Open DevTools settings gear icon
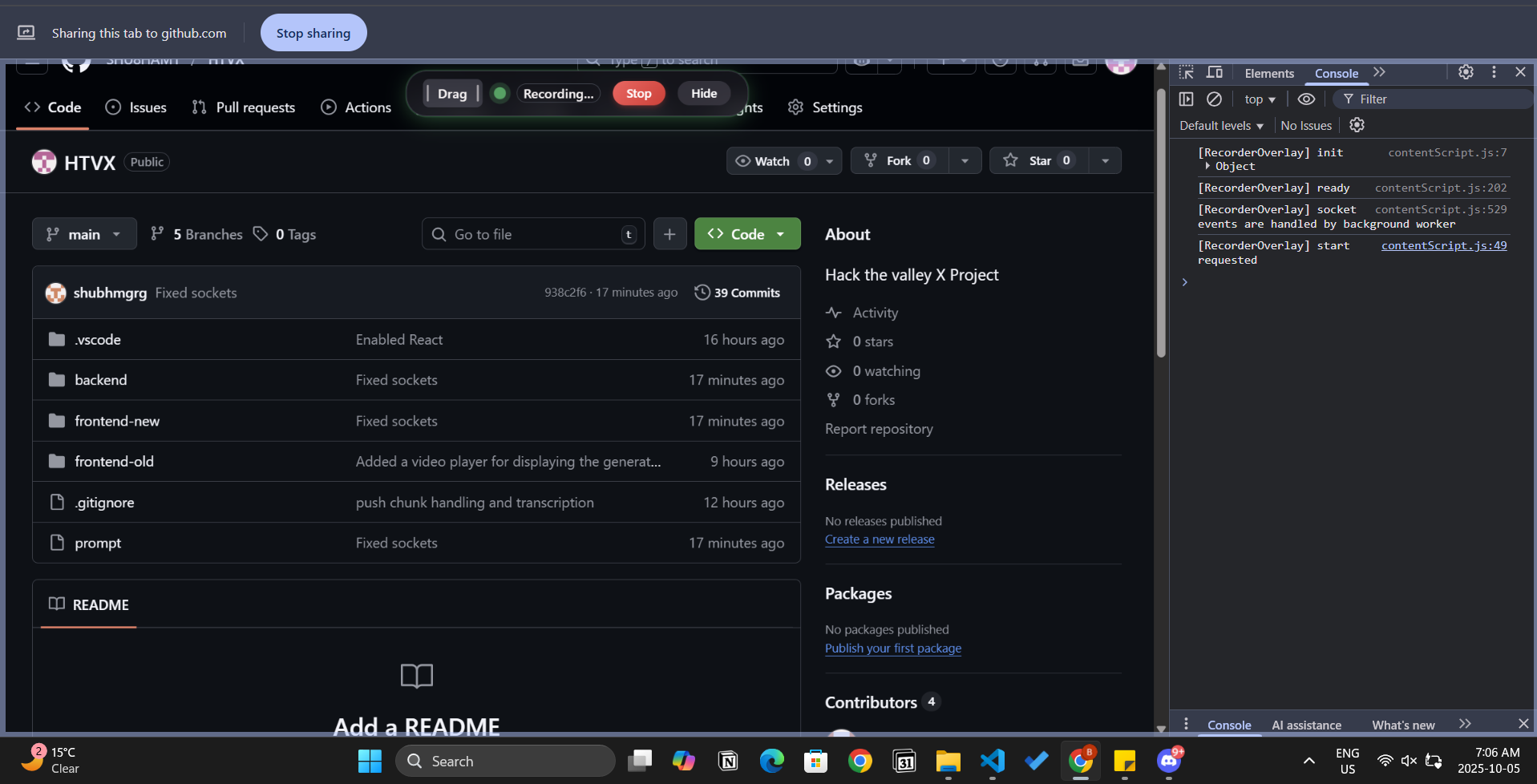1537x784 pixels. coord(1466,72)
